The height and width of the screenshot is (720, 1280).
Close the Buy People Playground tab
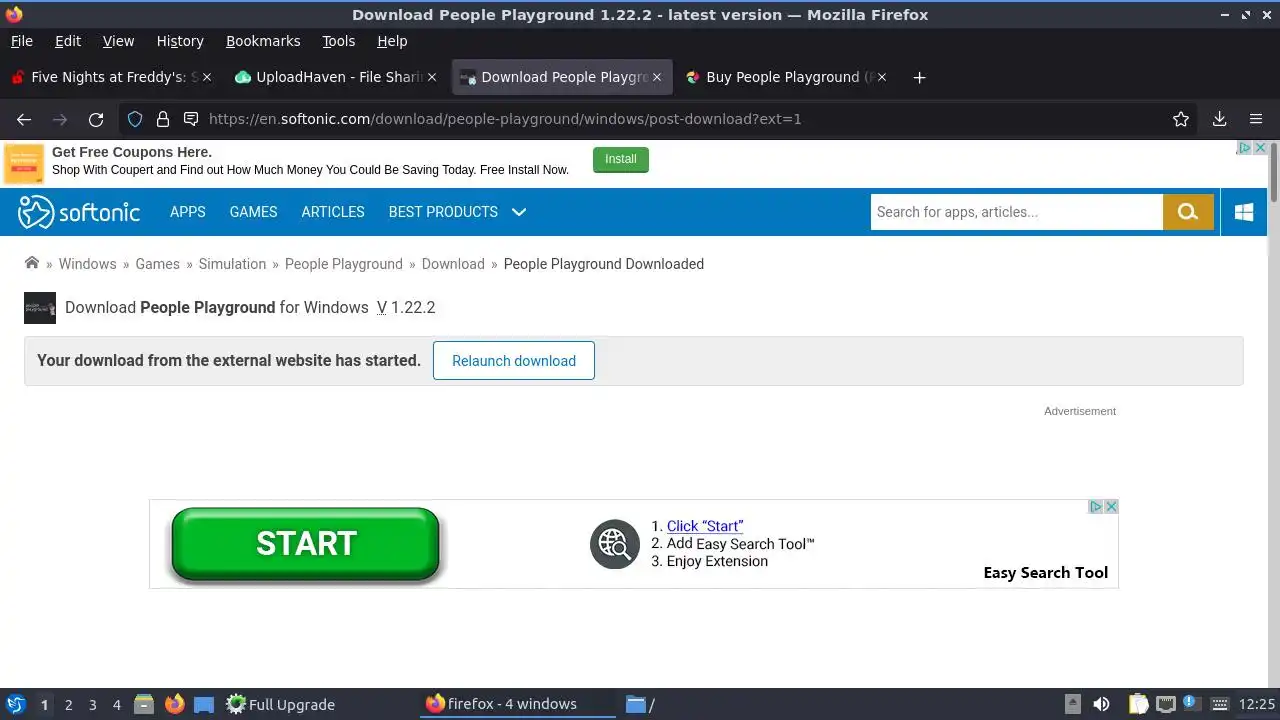(x=881, y=77)
